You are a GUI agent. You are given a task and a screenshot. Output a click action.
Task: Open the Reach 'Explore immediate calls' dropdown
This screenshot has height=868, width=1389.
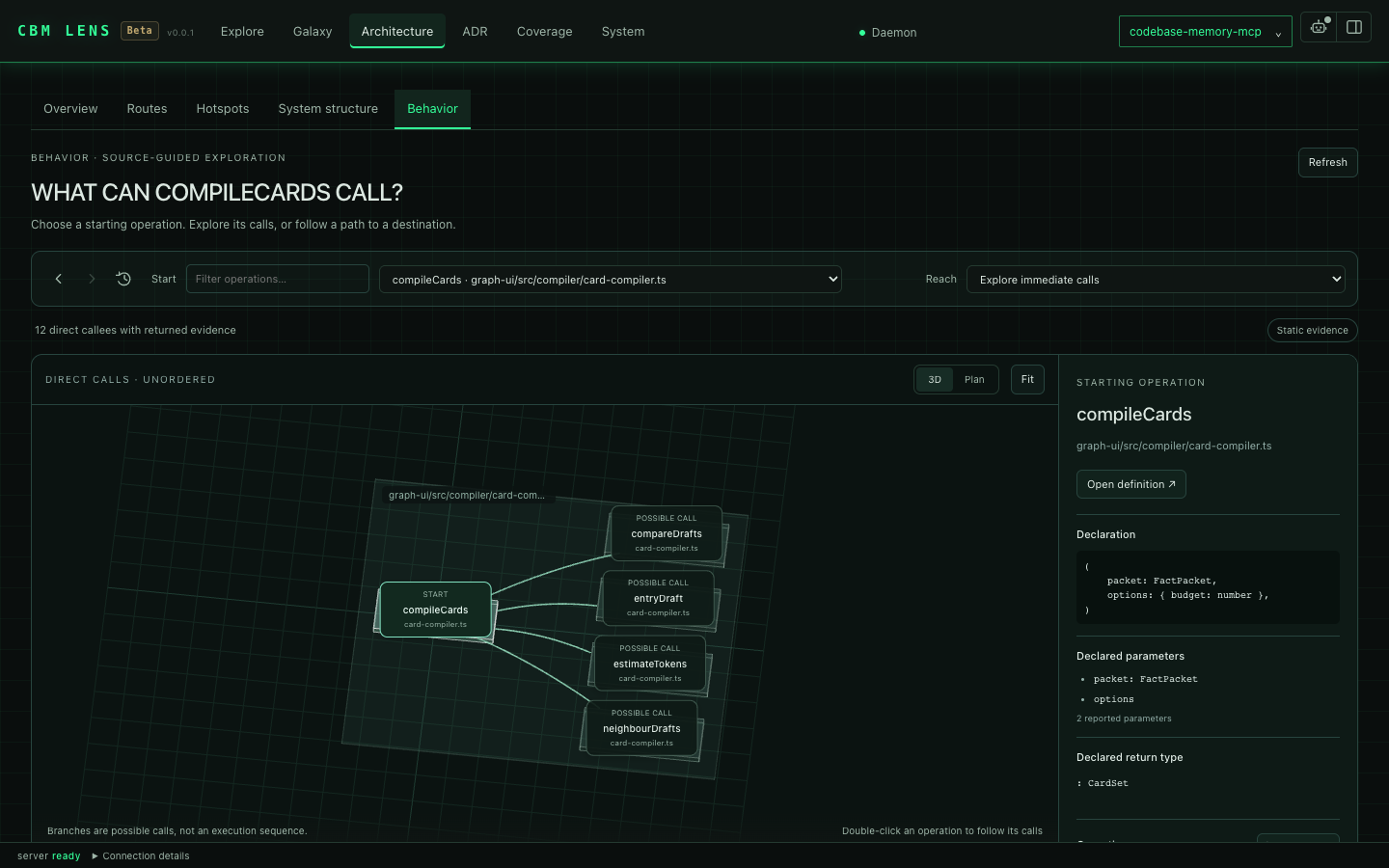[x=1156, y=280]
